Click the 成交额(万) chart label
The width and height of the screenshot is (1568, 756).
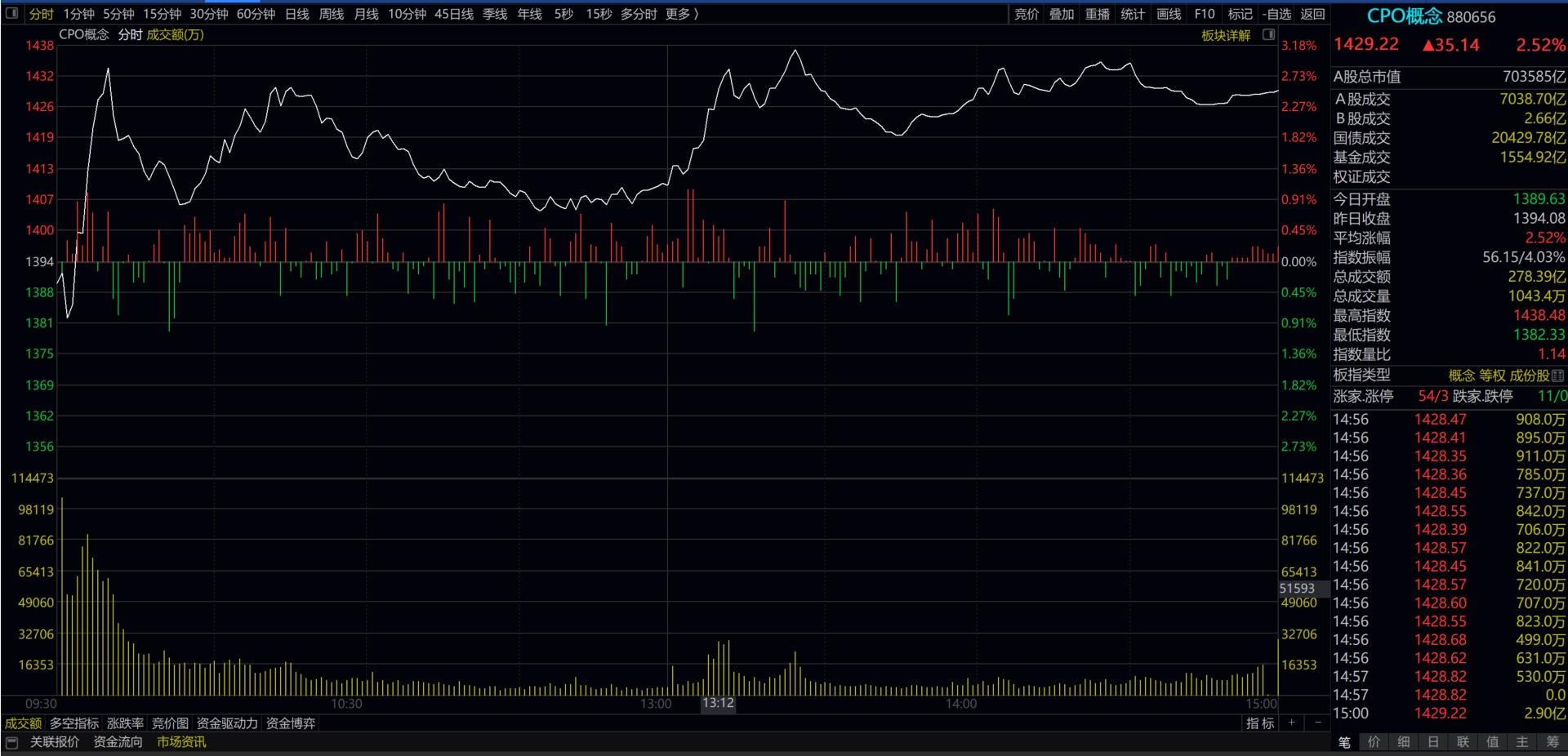[175, 34]
